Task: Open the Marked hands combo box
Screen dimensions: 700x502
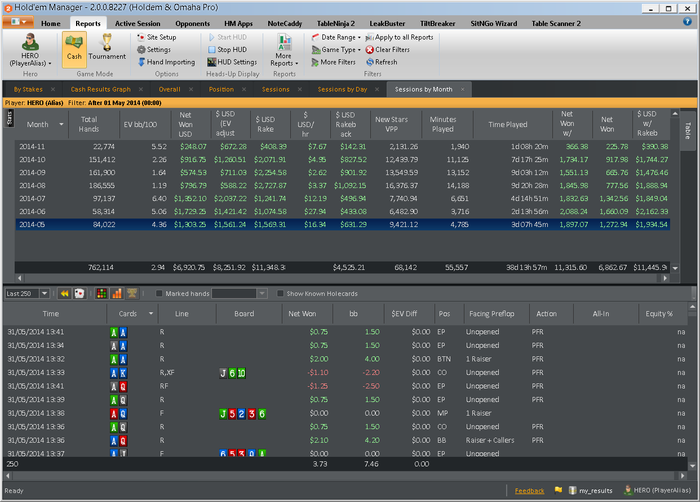Action: (239, 293)
